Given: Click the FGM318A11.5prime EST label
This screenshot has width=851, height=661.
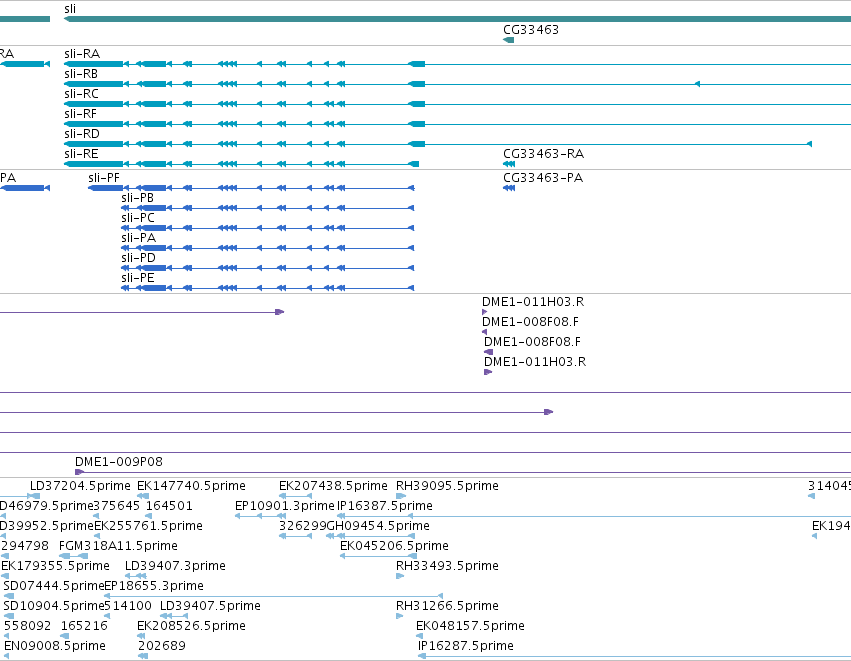Looking at the screenshot, I should tap(118, 546).
